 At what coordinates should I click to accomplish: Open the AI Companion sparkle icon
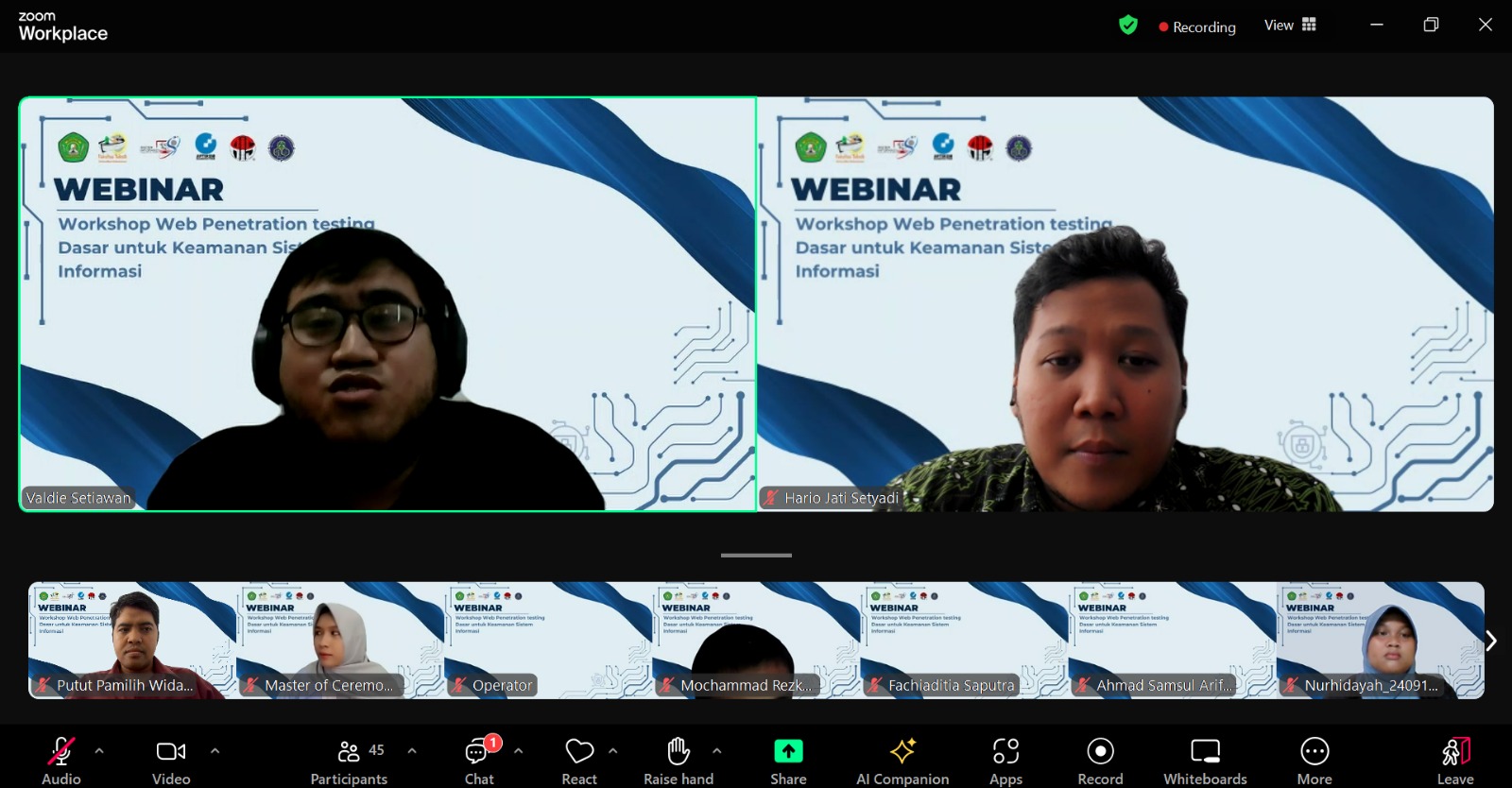902,751
